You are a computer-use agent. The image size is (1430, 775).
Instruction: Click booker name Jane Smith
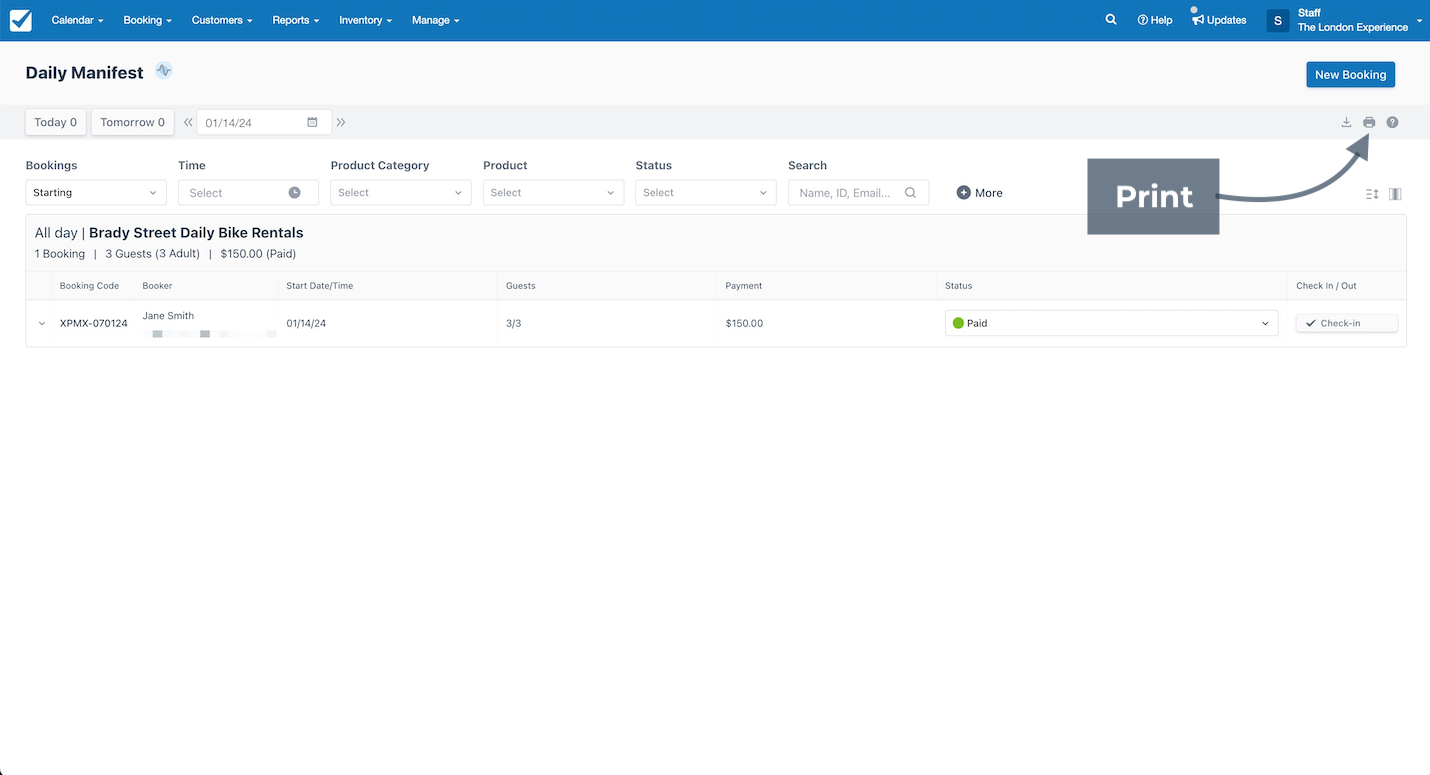coord(168,316)
